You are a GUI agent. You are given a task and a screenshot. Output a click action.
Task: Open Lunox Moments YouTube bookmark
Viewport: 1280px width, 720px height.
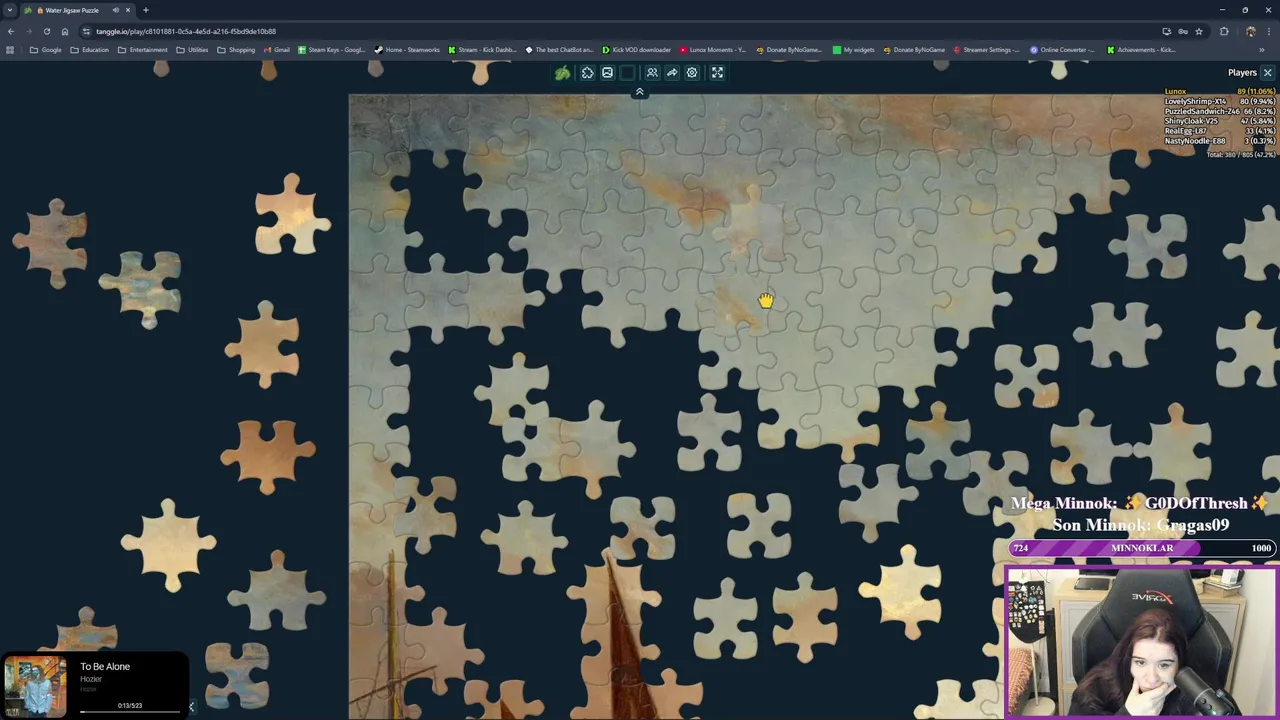[713, 50]
